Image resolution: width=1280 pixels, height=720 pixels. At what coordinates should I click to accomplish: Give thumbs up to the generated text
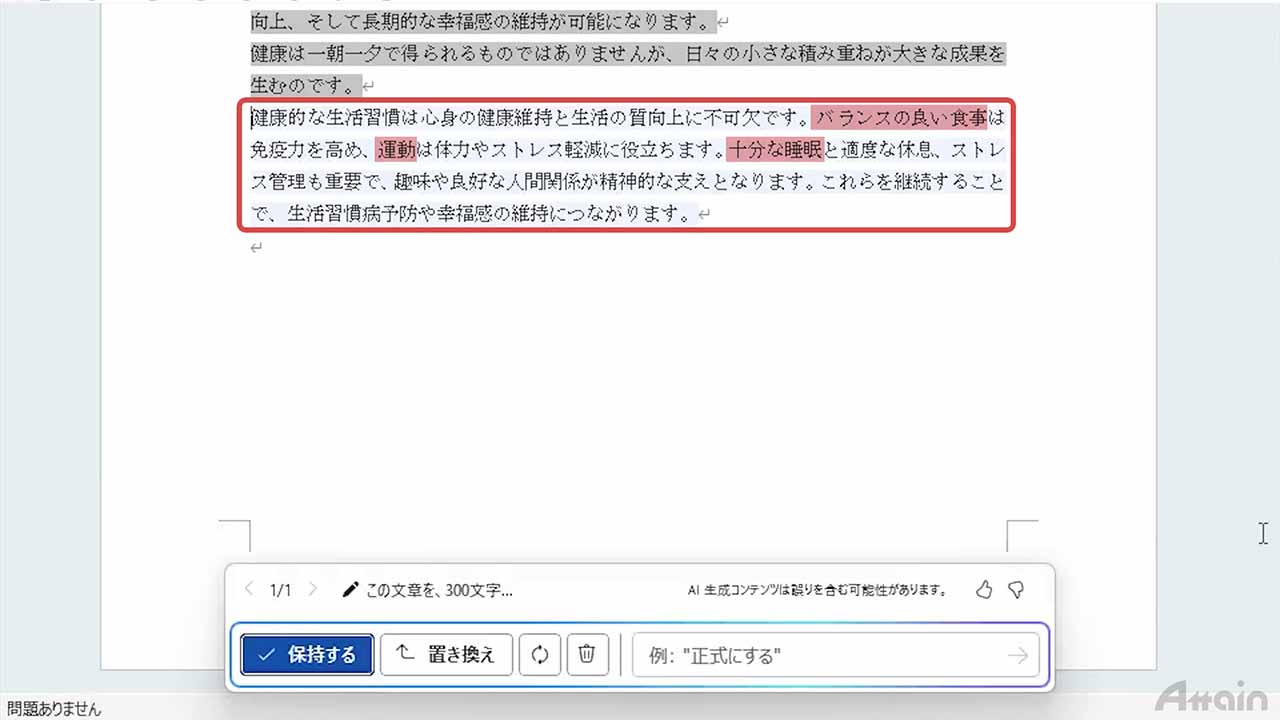pos(984,590)
